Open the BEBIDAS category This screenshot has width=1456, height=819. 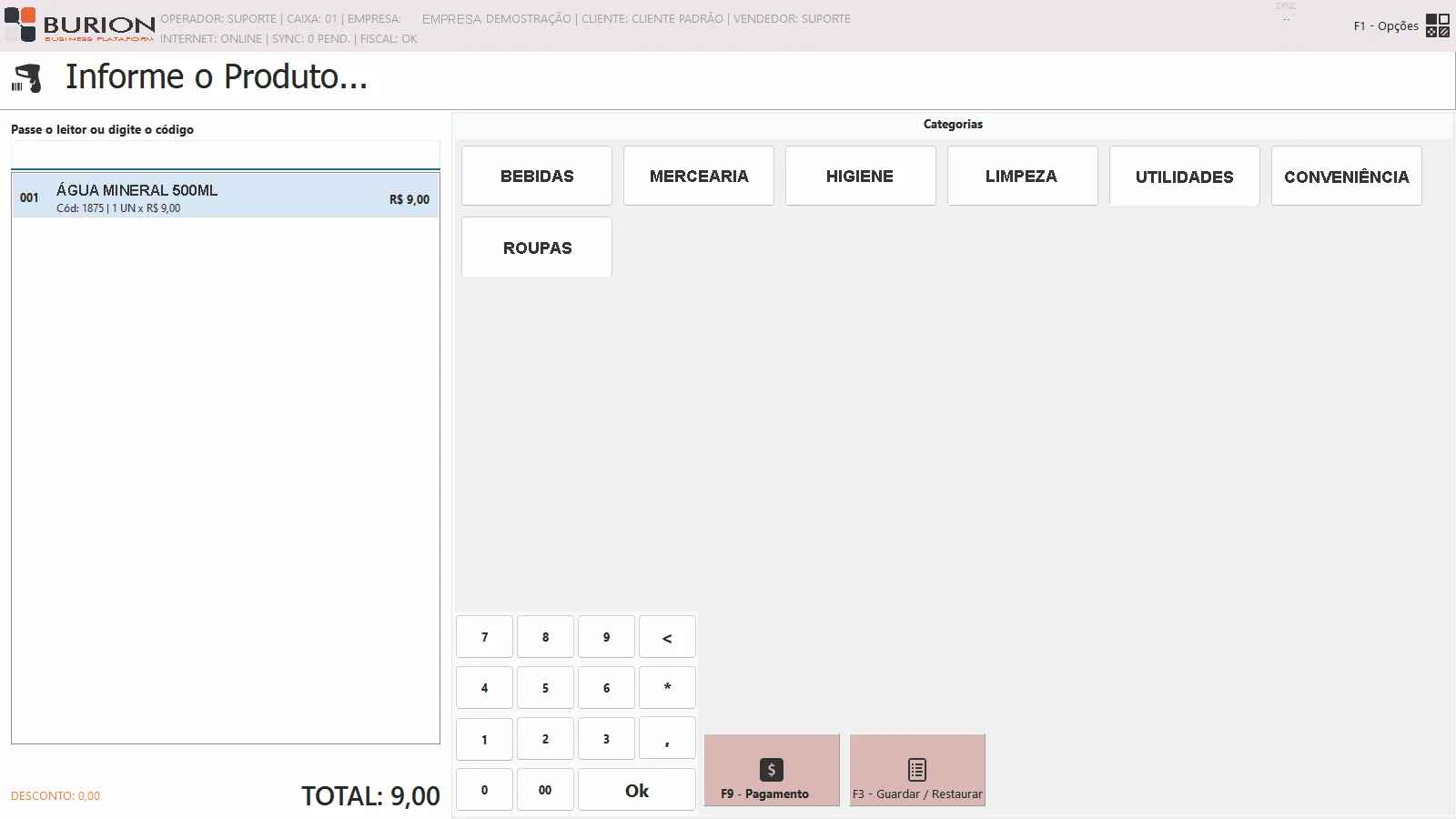537,176
